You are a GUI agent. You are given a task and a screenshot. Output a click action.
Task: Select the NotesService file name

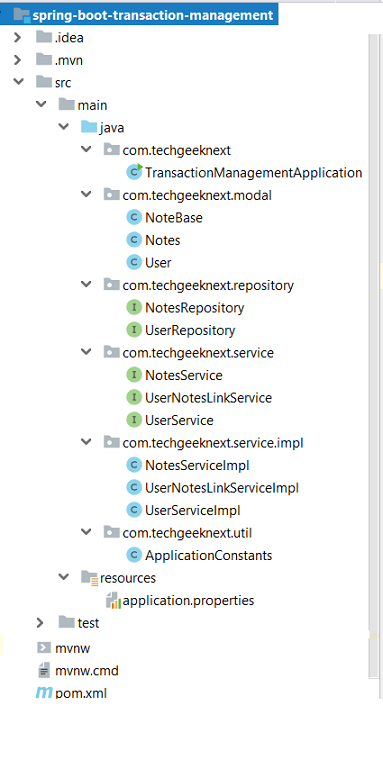click(183, 375)
